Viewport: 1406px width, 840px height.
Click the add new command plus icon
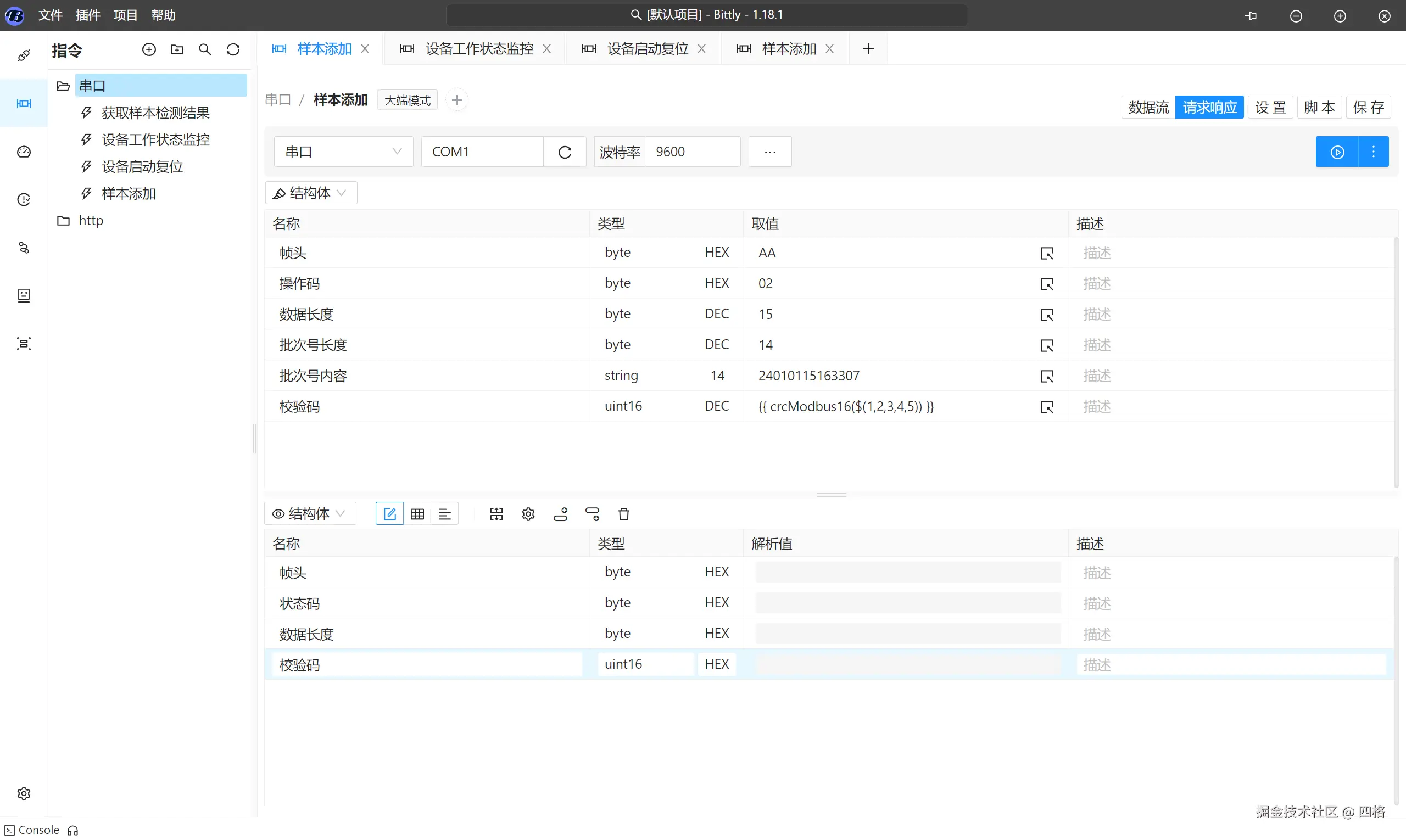149,50
